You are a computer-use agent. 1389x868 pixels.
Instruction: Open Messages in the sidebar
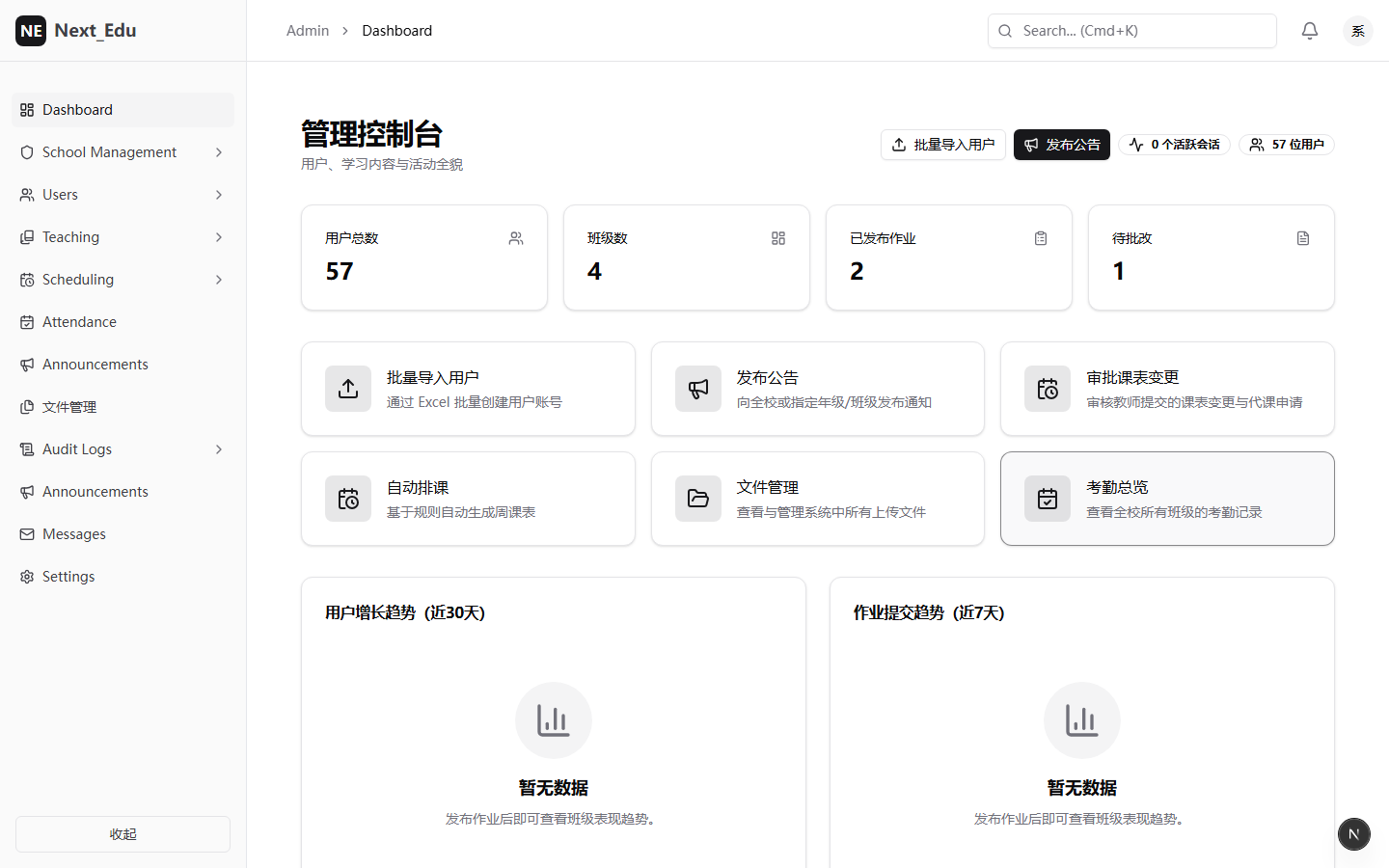tap(123, 534)
